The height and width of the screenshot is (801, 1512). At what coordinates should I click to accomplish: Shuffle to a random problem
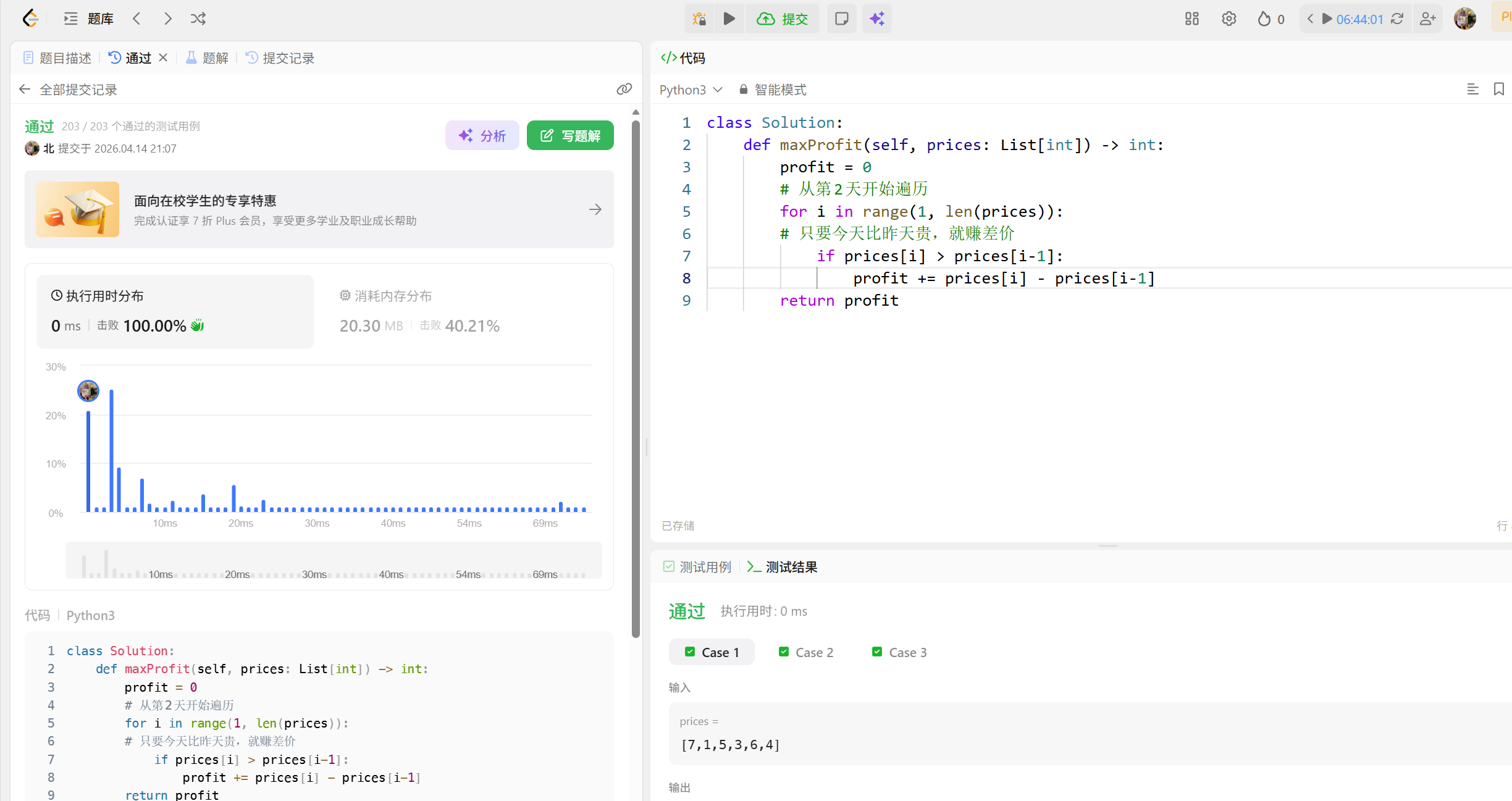coord(198,19)
